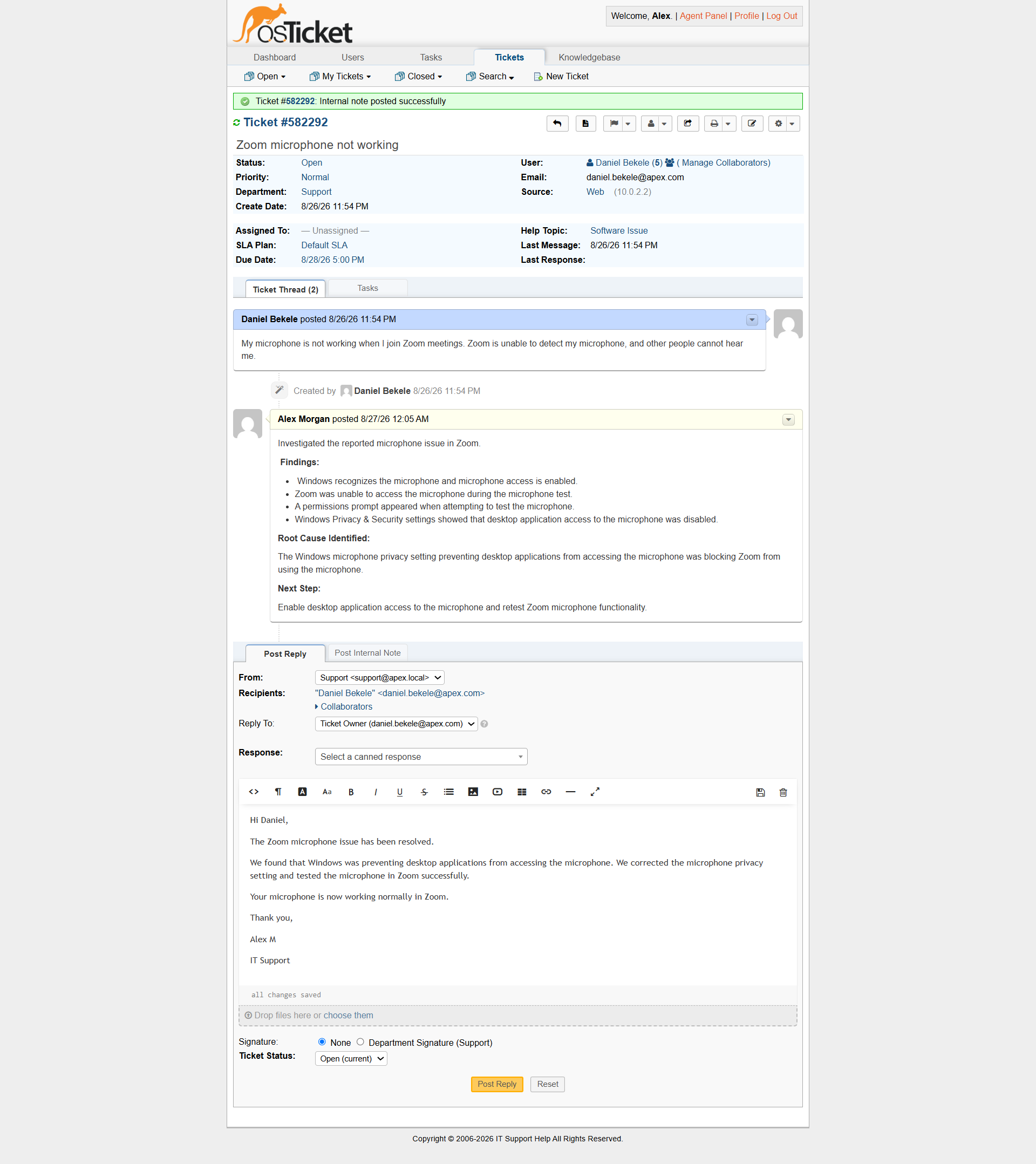Click the post note document icon
Screen dimensions: 1036x1164
[585, 124]
